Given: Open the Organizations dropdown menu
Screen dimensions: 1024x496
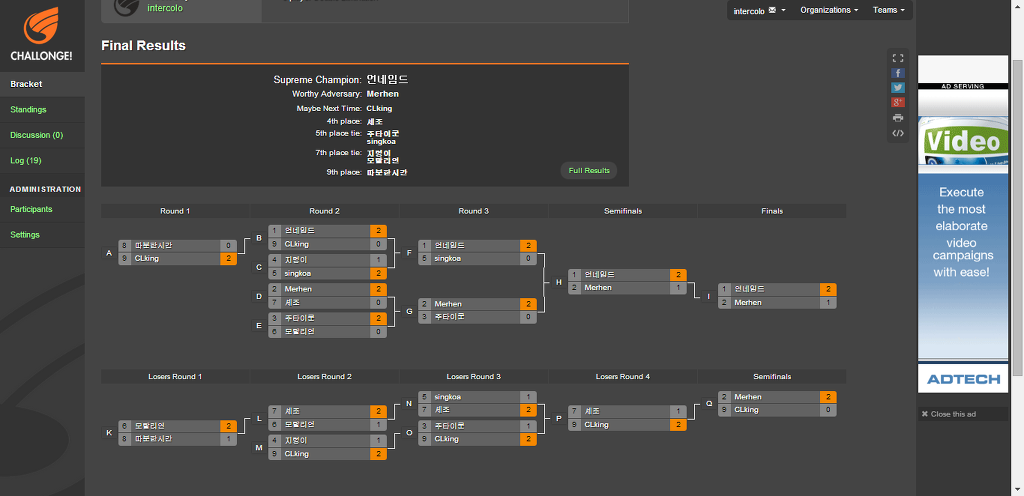Looking at the screenshot, I should pos(829,10).
